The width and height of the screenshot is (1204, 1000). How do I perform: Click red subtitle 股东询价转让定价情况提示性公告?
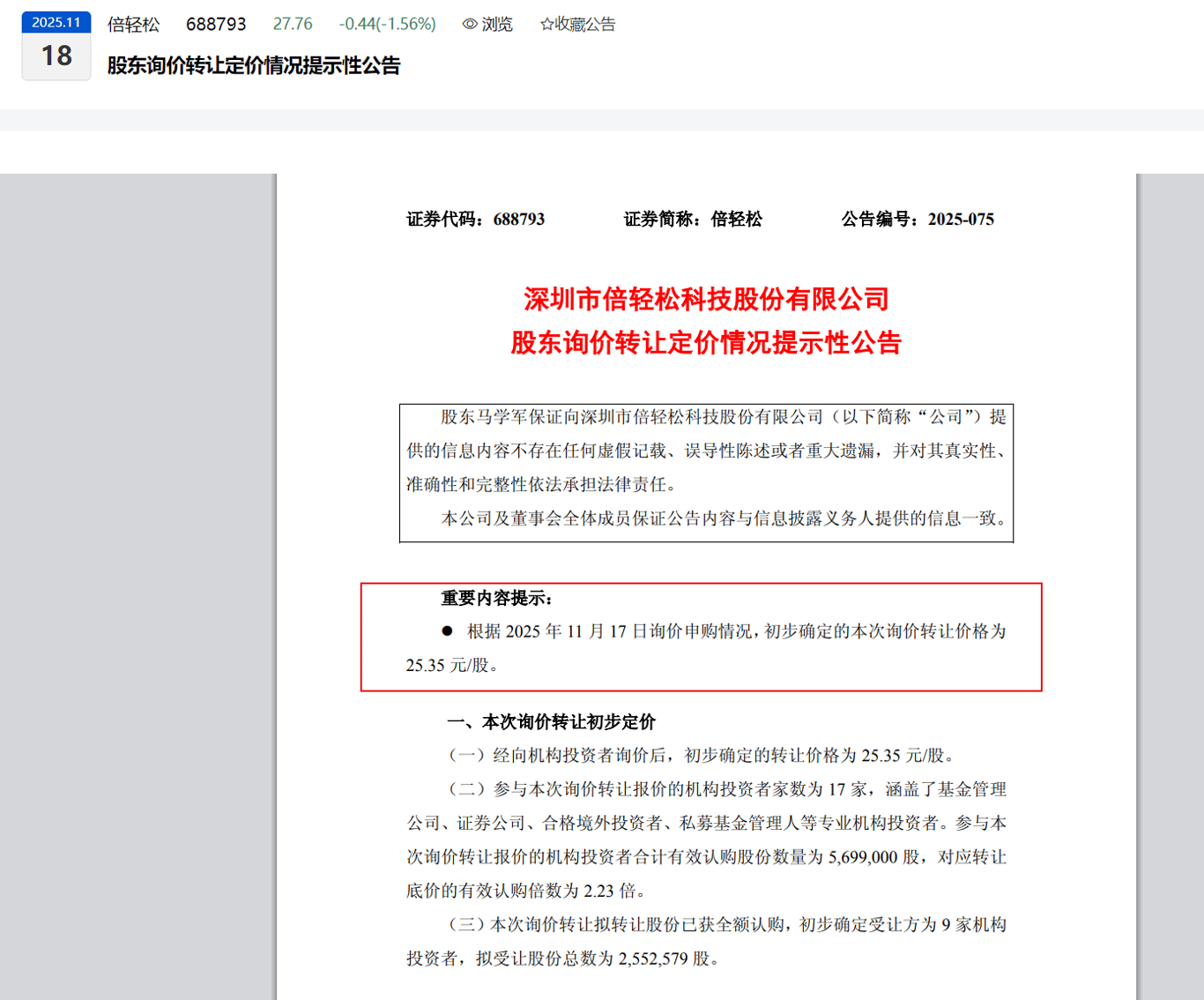pyautogui.click(x=707, y=343)
